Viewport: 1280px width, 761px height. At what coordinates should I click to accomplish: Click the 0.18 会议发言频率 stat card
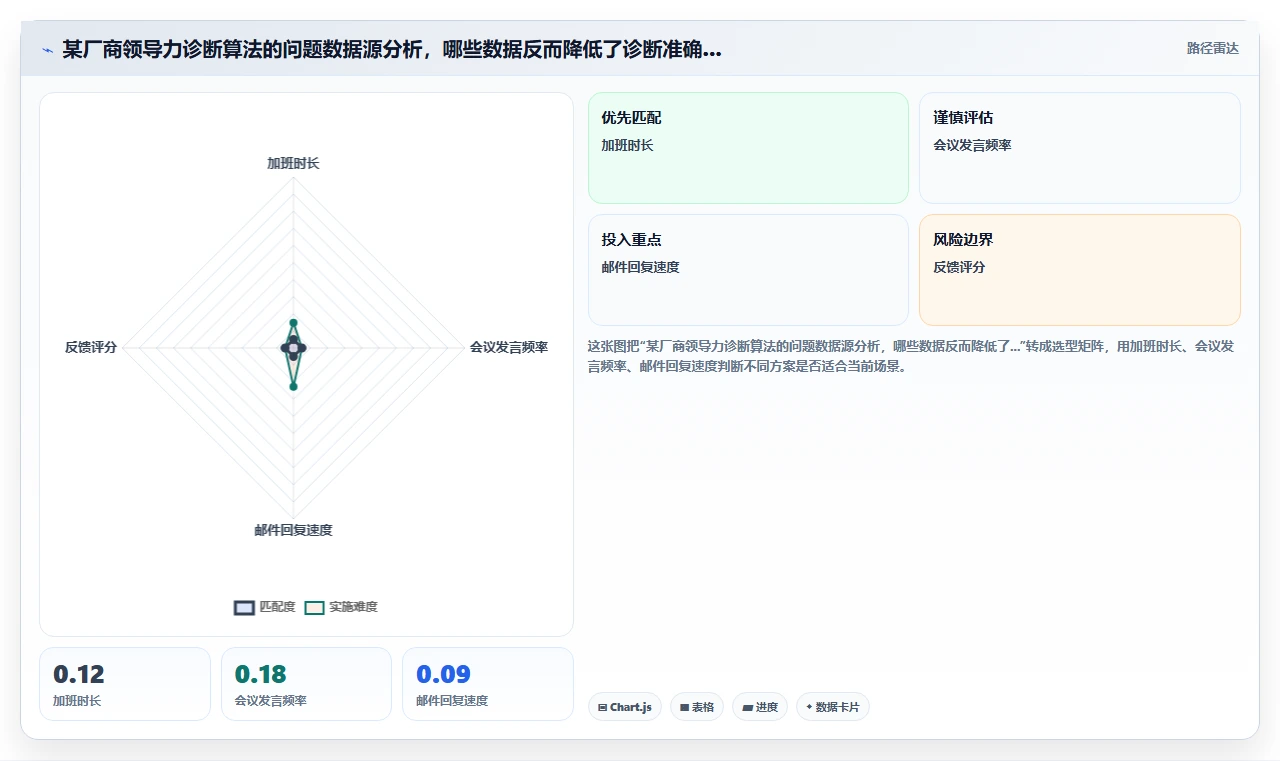coord(306,684)
